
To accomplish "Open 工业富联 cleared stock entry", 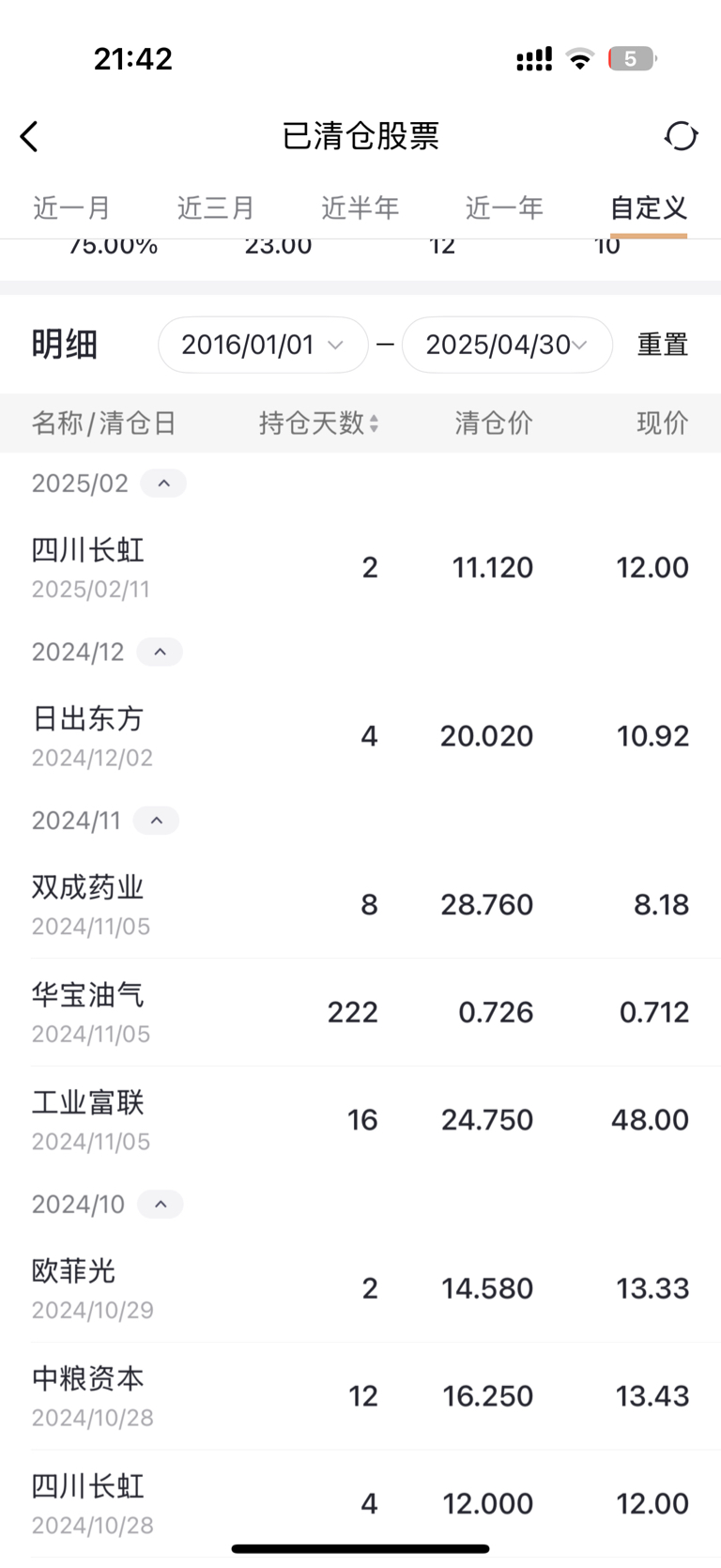I will tap(360, 1120).
